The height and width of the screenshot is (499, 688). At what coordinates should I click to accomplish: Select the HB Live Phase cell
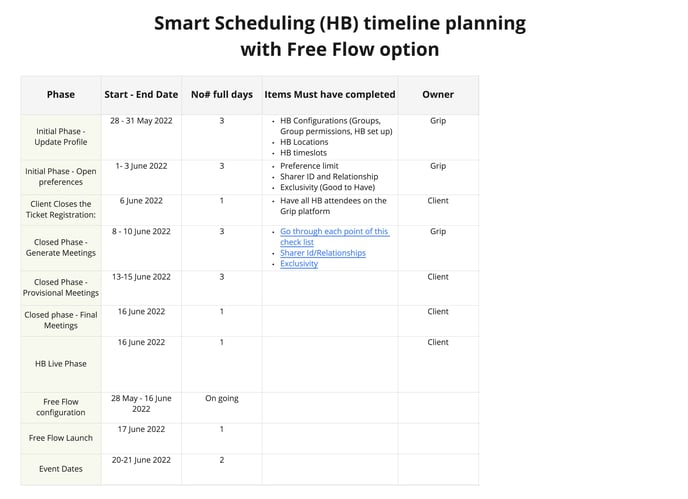click(61, 364)
